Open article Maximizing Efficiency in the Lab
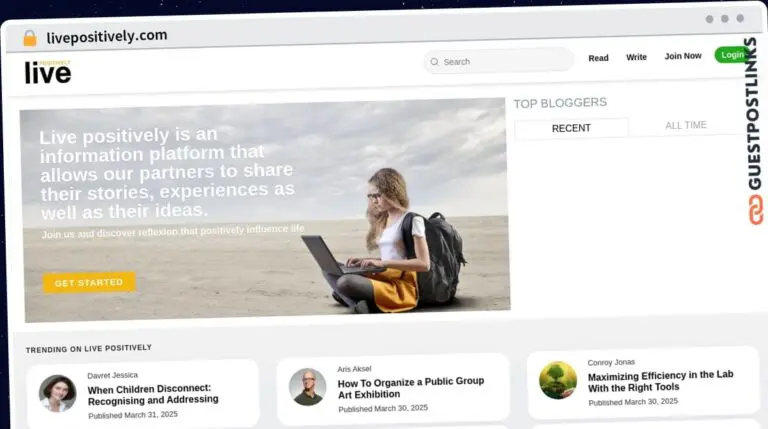 [660, 381]
